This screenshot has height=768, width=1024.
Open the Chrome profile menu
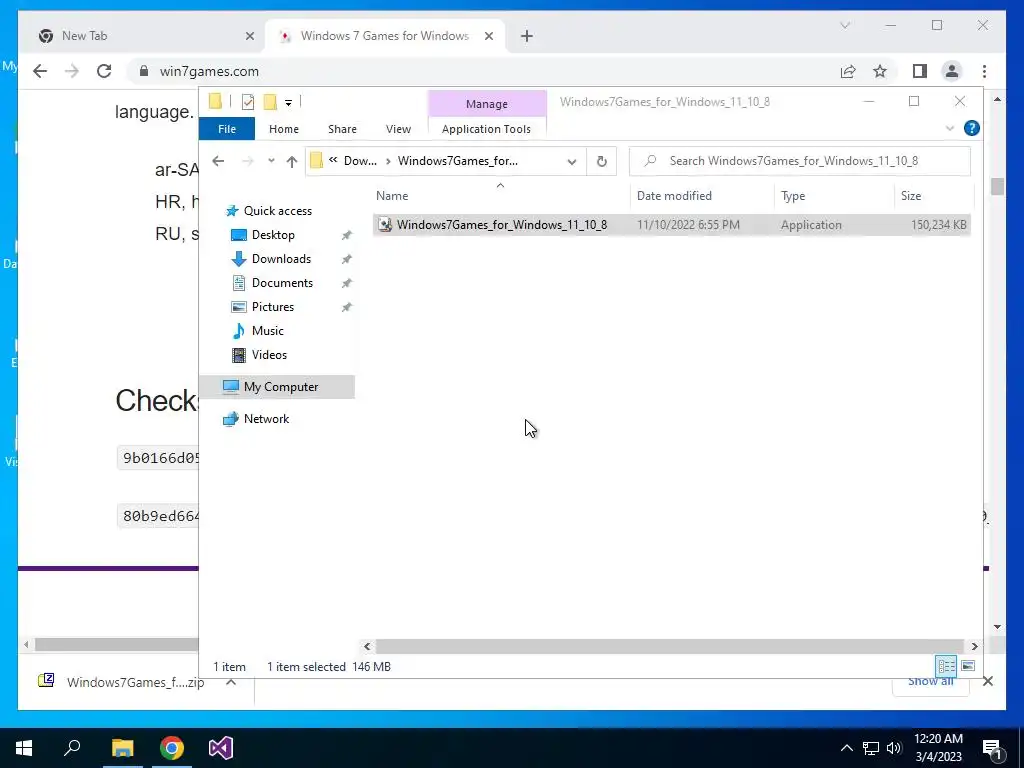click(x=952, y=71)
